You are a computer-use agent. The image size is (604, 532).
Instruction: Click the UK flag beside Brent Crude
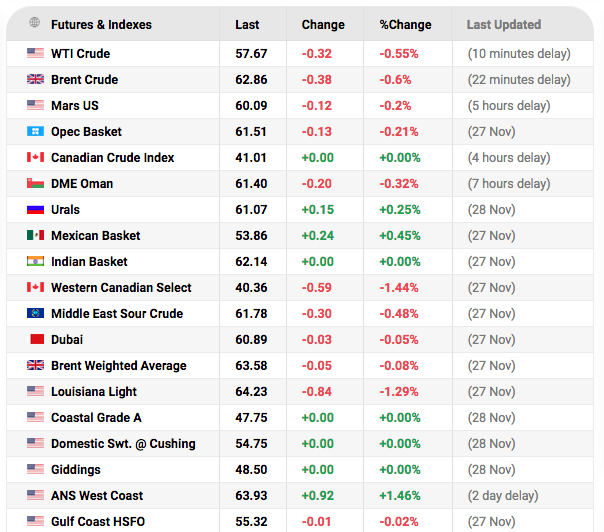35,79
